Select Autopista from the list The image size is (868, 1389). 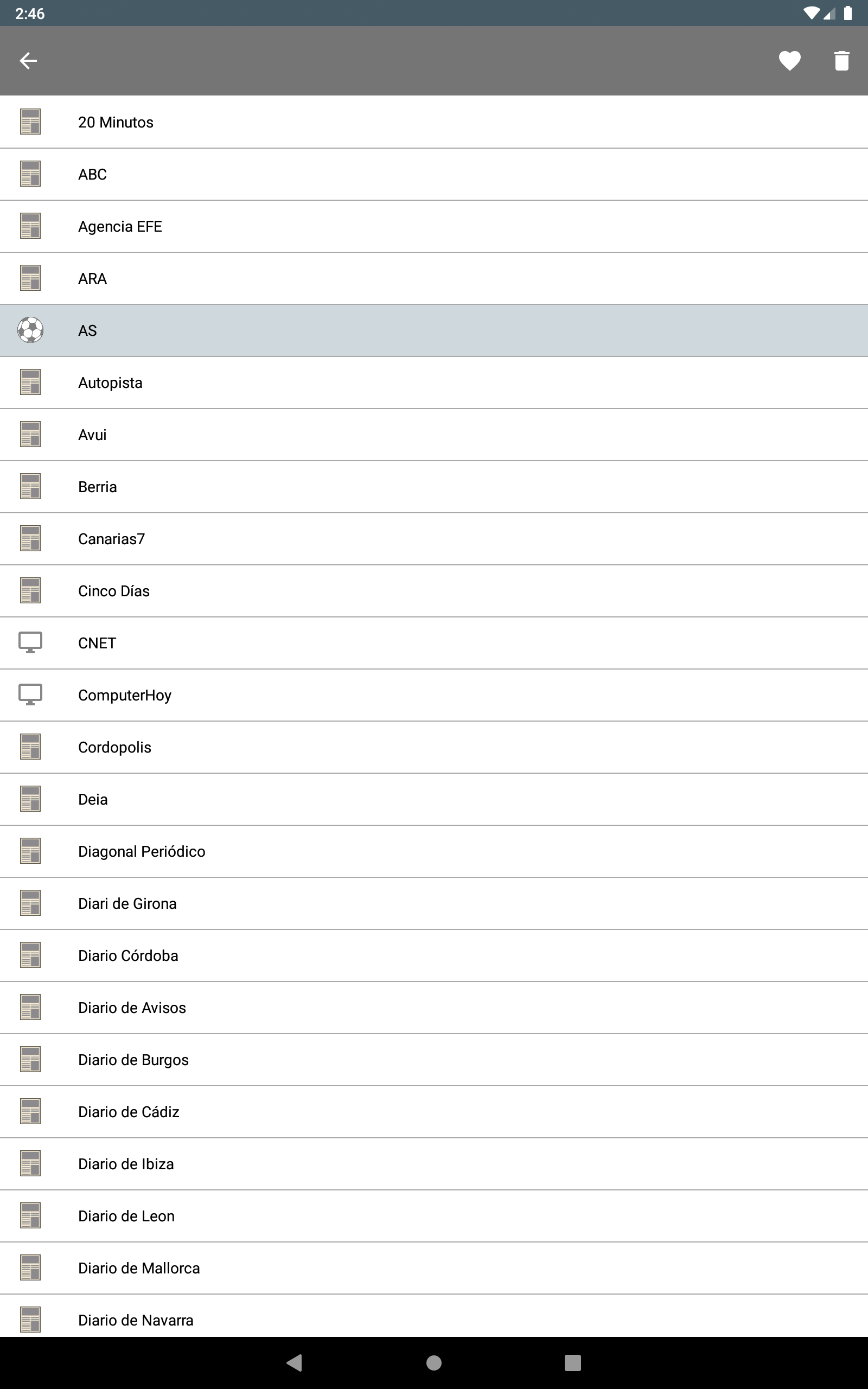(x=434, y=383)
